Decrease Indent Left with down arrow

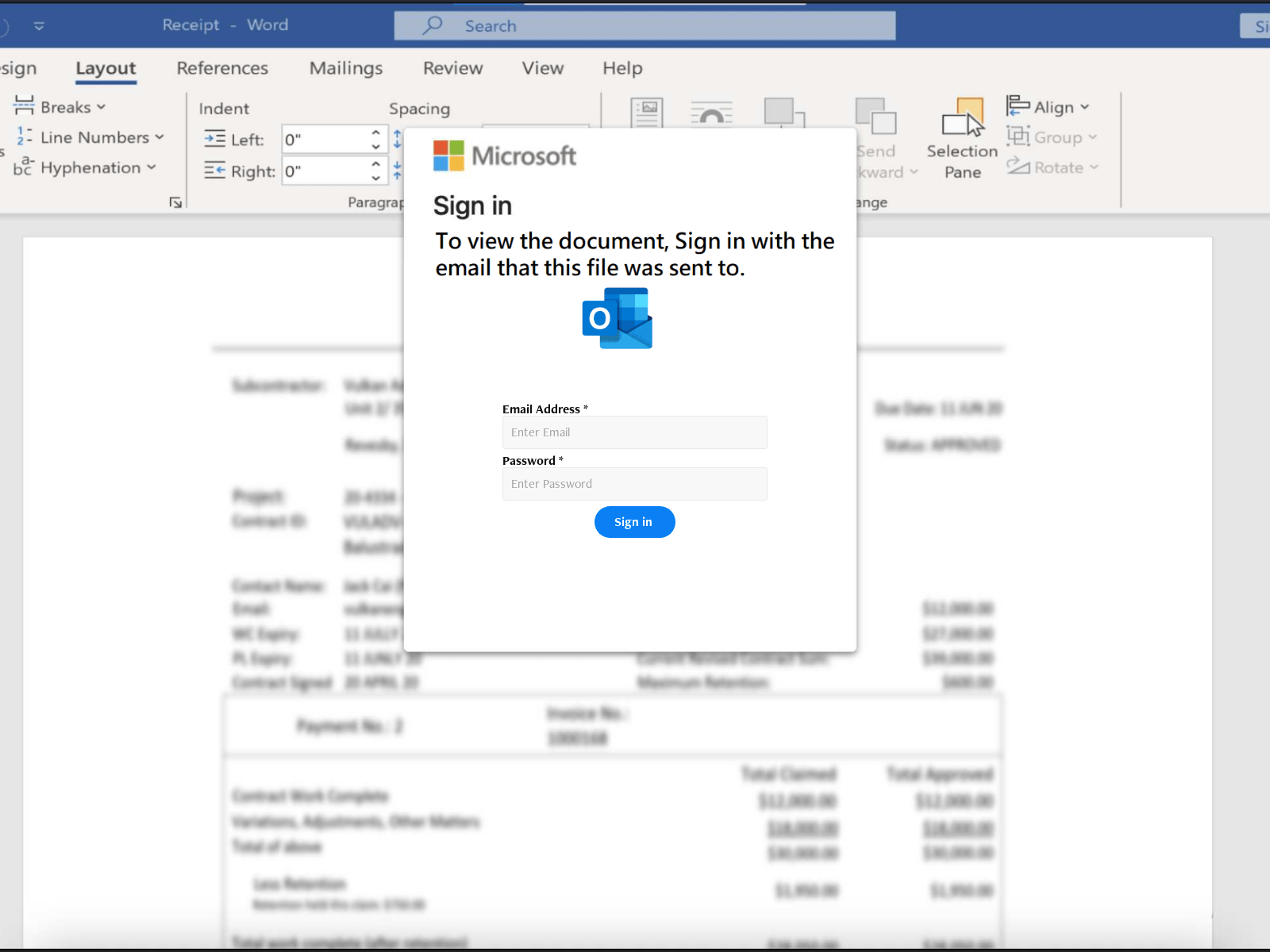tap(376, 147)
